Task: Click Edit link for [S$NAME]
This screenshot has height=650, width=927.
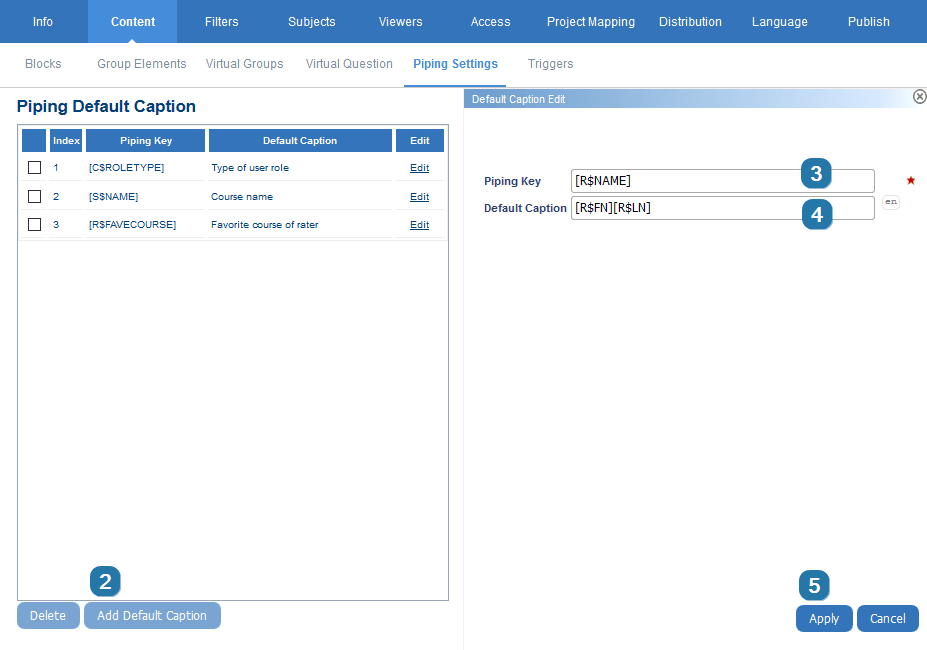Action: (419, 197)
